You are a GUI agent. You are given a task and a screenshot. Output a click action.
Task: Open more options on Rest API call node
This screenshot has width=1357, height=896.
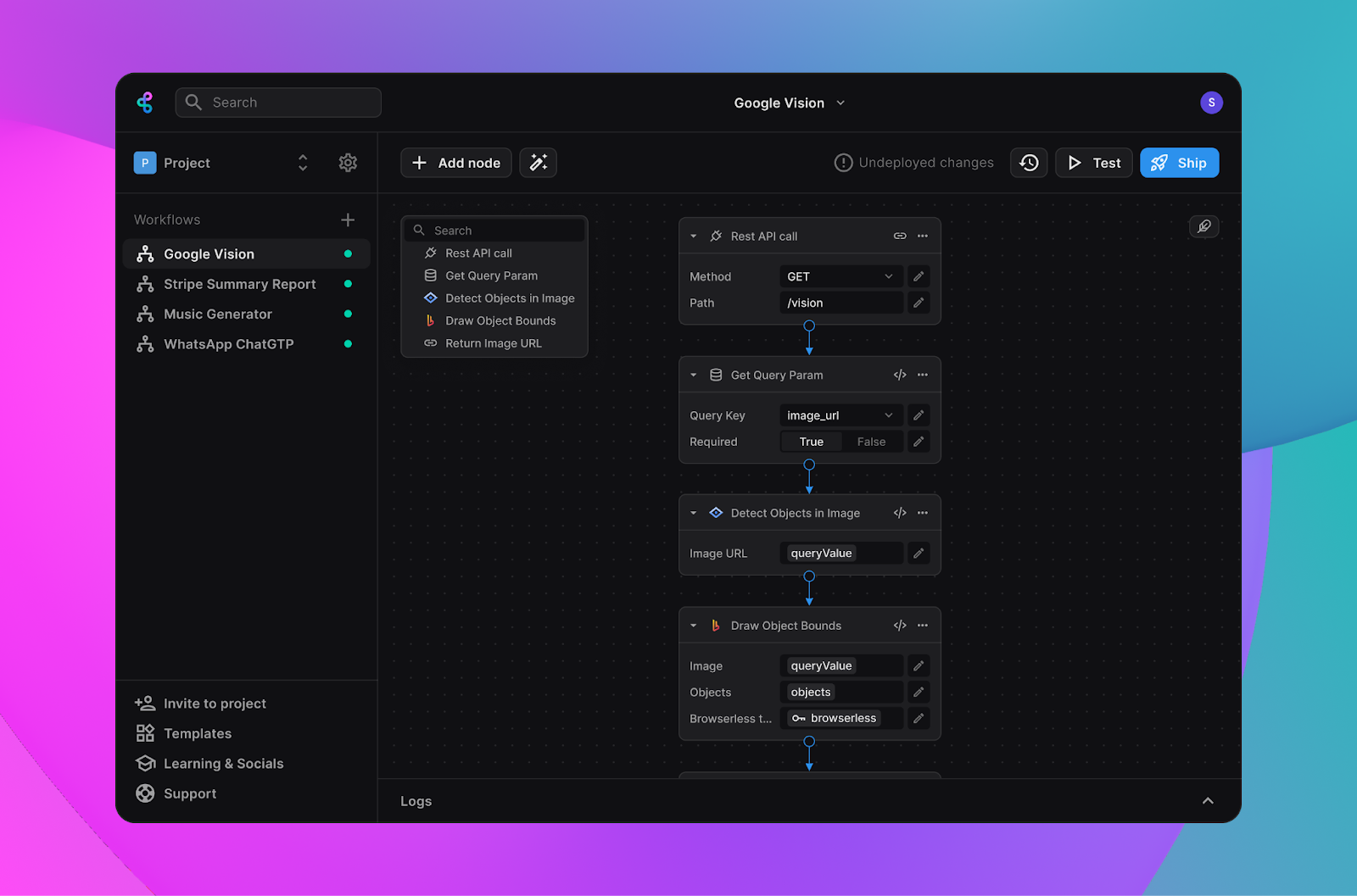click(x=923, y=236)
